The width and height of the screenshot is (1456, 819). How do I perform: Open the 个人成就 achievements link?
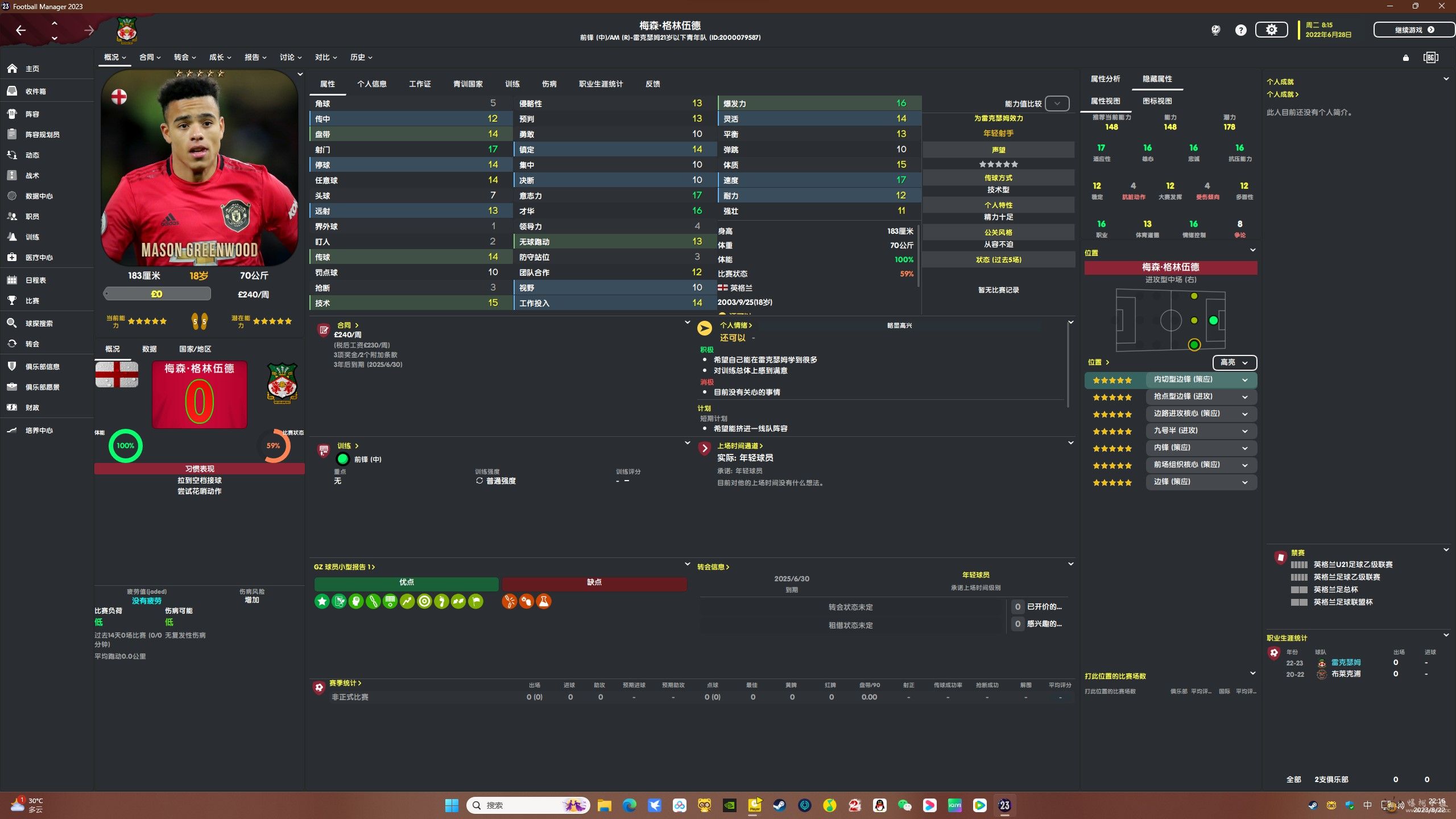point(1283,94)
